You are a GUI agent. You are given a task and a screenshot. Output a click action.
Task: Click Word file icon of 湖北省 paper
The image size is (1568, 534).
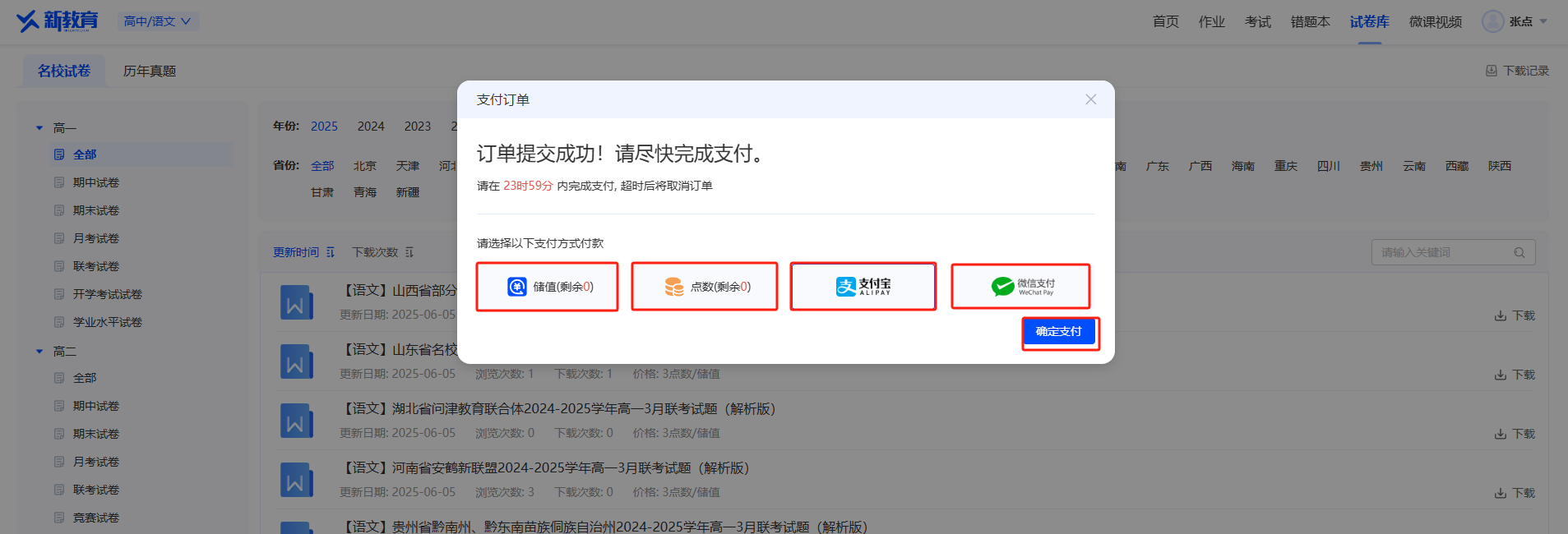296,421
